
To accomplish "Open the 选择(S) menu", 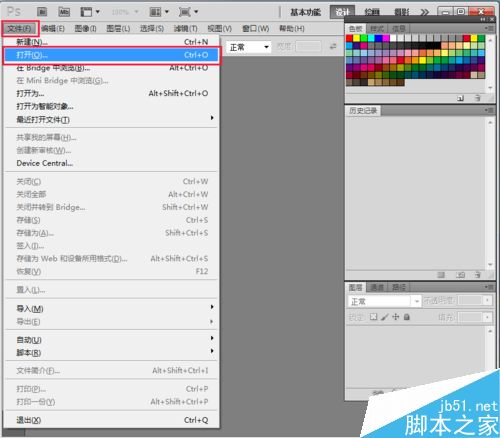I will (152, 29).
